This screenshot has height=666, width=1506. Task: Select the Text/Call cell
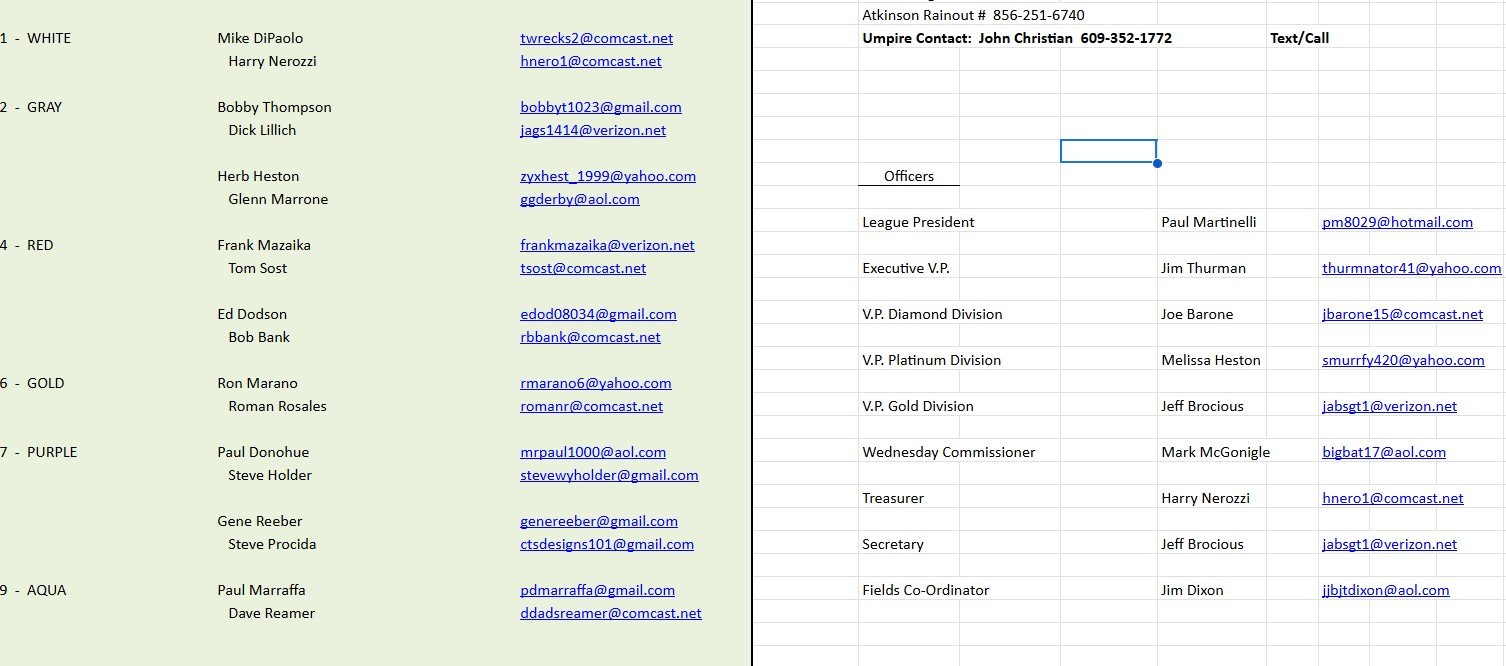pos(1299,38)
